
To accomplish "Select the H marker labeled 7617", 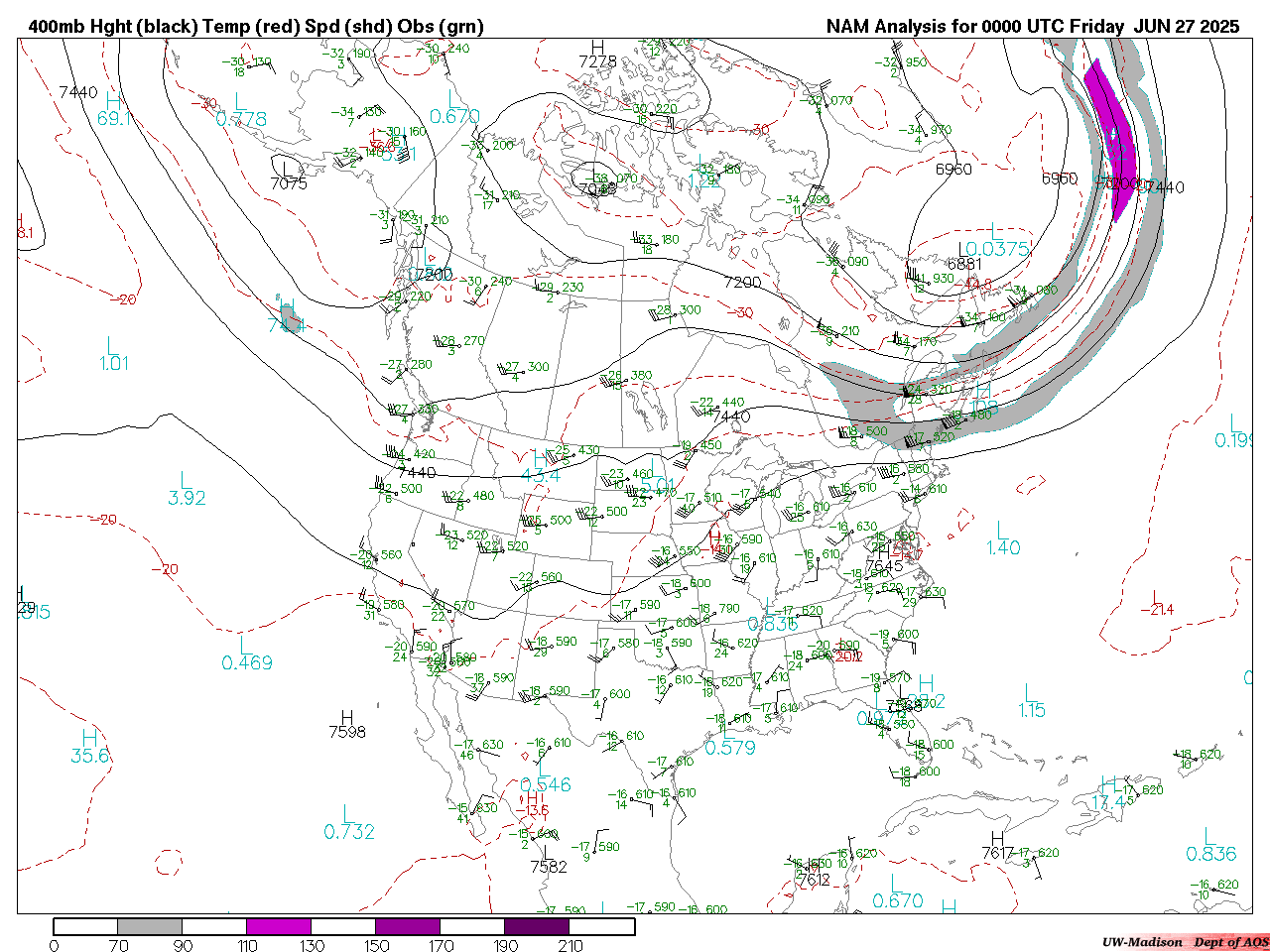I will click(x=997, y=839).
